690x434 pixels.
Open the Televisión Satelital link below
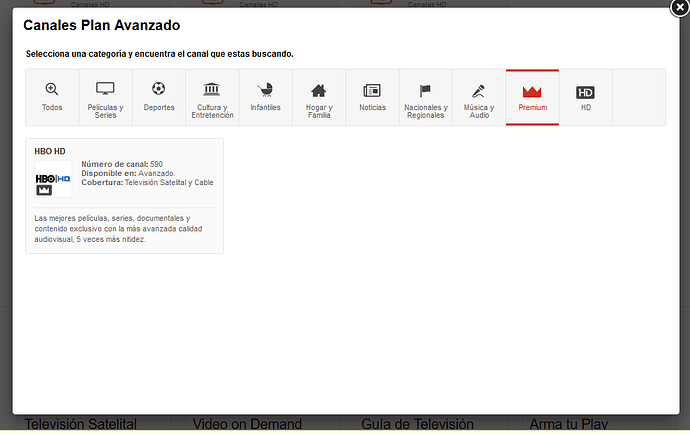pyautogui.click(x=81, y=424)
